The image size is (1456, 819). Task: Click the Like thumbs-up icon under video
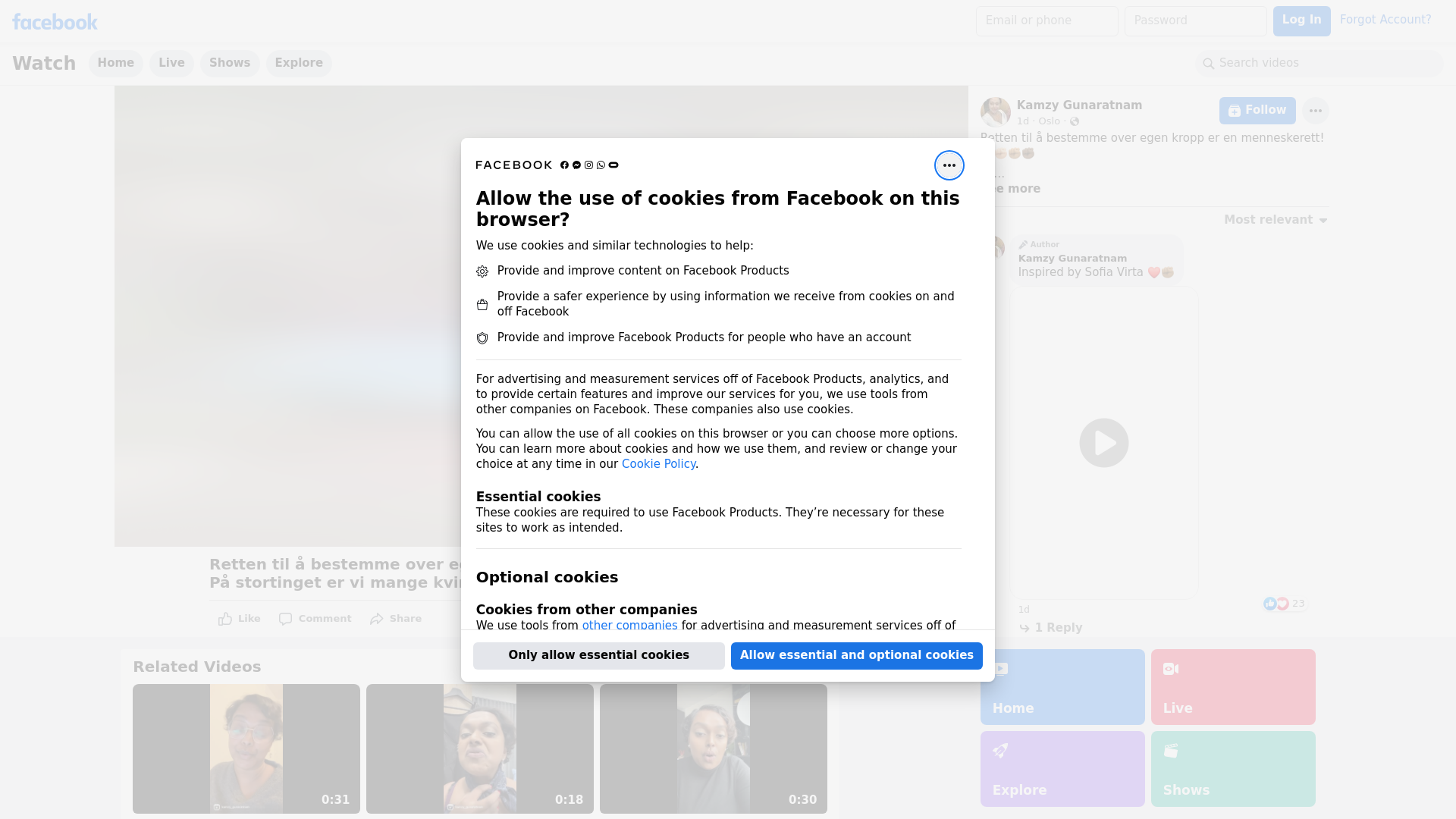pyautogui.click(x=224, y=619)
